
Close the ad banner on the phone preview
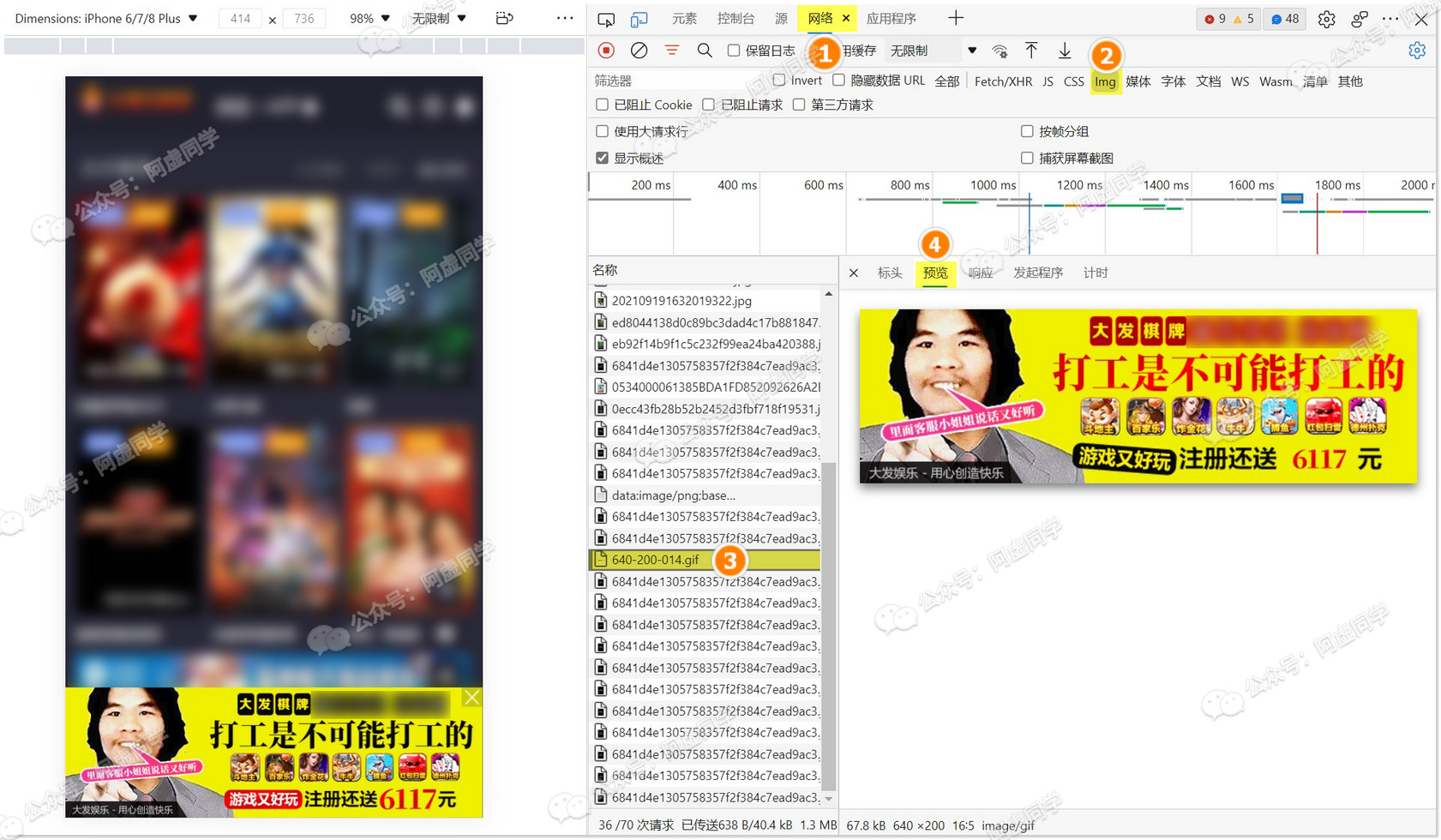pyautogui.click(x=472, y=698)
